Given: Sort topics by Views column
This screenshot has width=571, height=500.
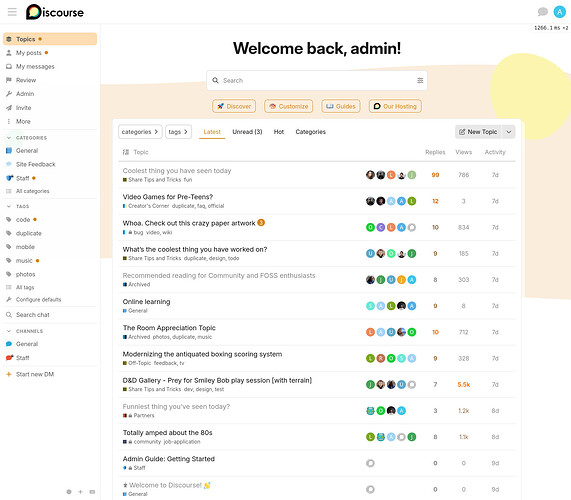Looking at the screenshot, I should (464, 152).
